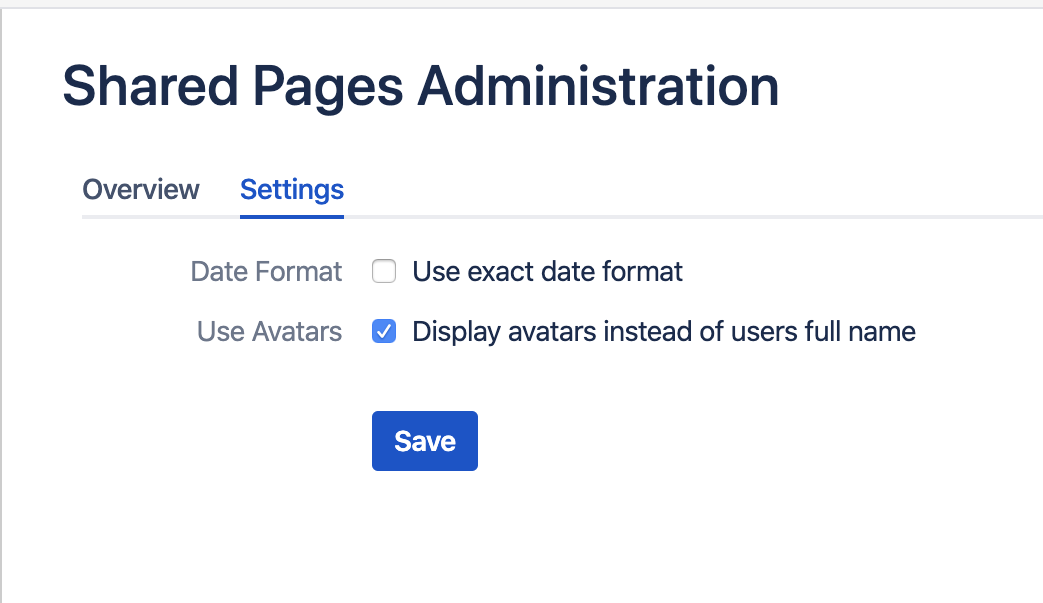Click 'Display avatars instead of users full name' text
Viewport: 1043px width, 603px height.
point(664,331)
